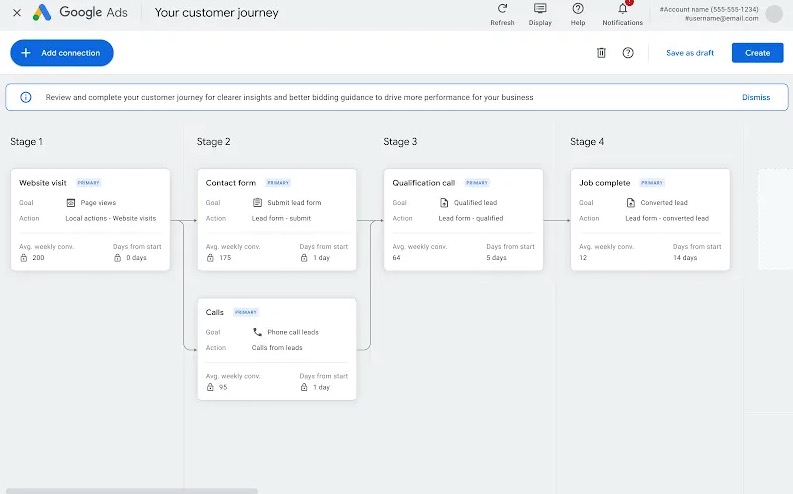Screen dimensions: 793x494
Task: Click Page views goal icon
Action: click(71, 203)
